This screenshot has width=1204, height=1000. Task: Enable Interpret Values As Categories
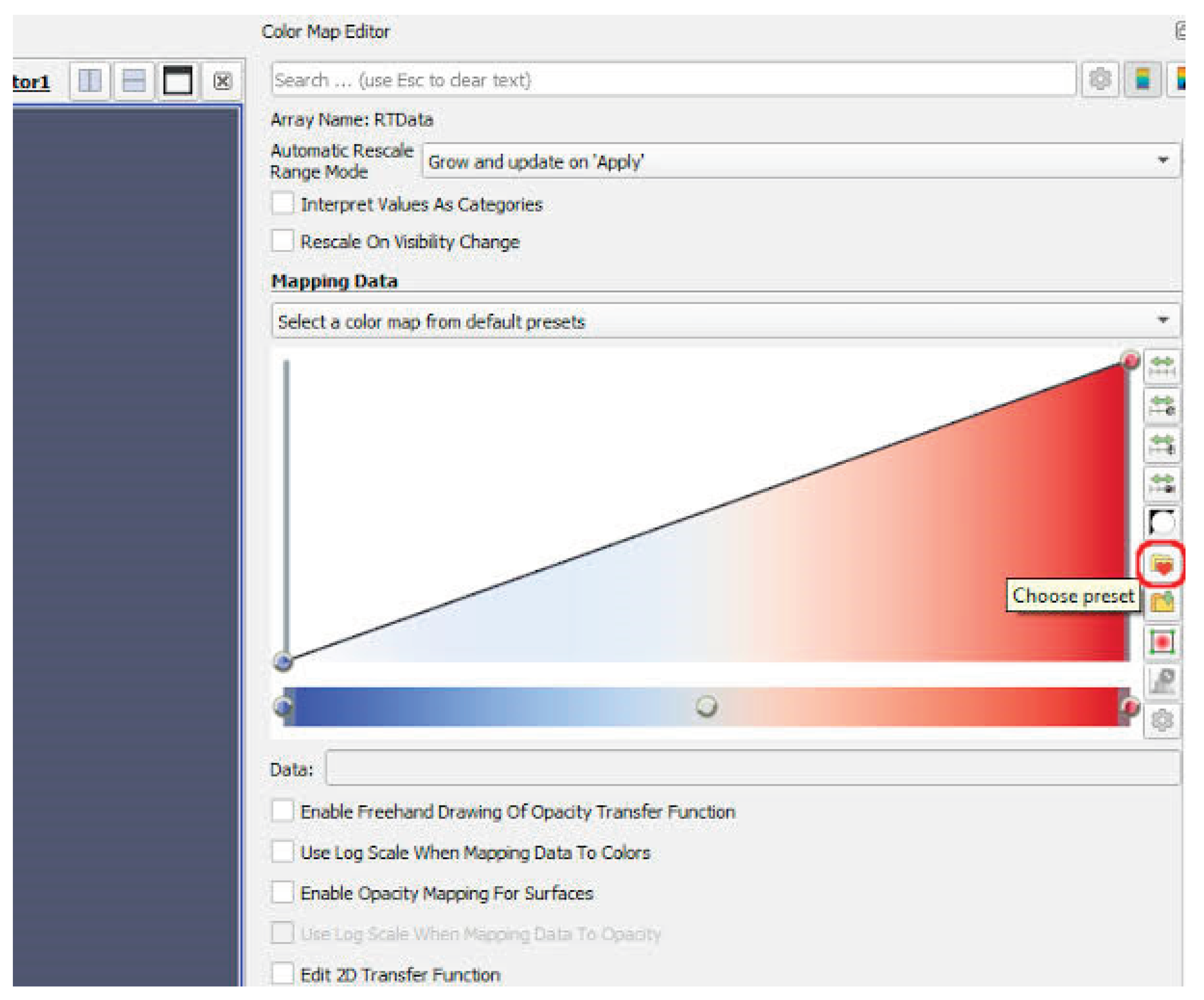pos(283,204)
